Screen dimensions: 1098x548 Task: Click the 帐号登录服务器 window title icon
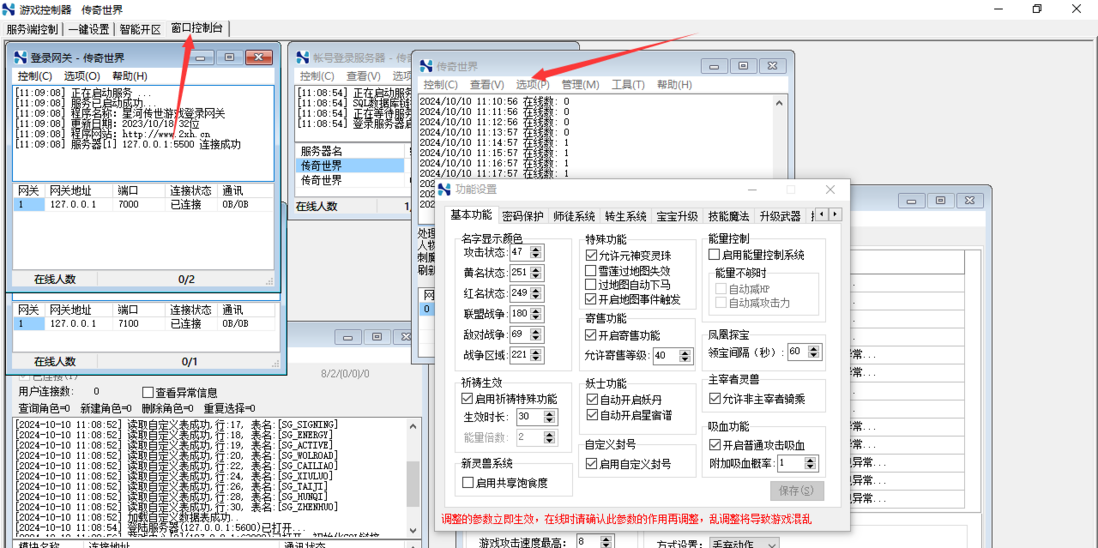[x=303, y=57]
